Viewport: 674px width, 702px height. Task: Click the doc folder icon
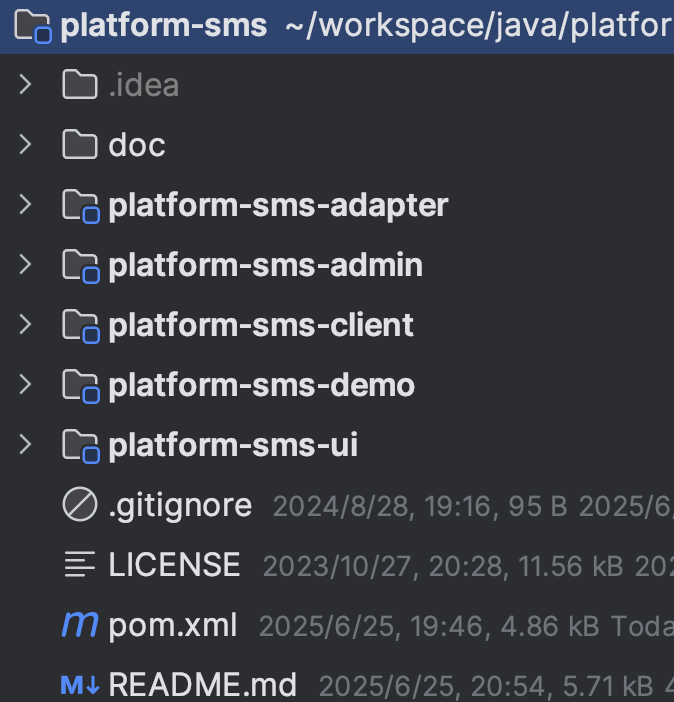coord(80,144)
